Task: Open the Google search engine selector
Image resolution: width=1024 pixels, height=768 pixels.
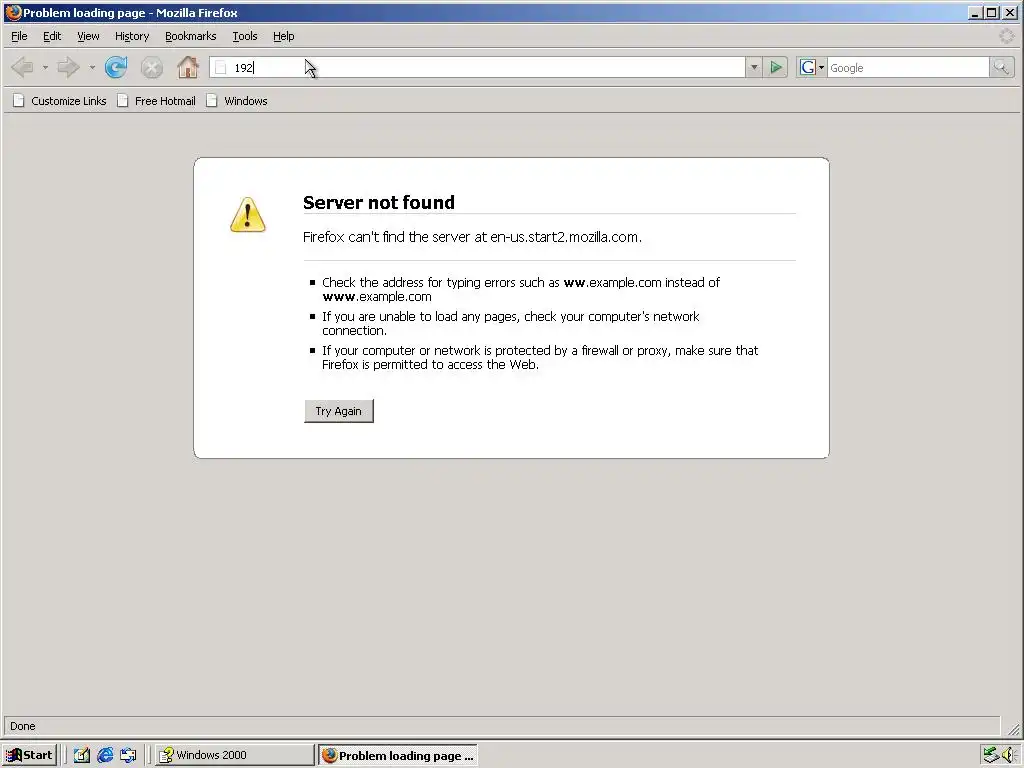Action: point(812,67)
